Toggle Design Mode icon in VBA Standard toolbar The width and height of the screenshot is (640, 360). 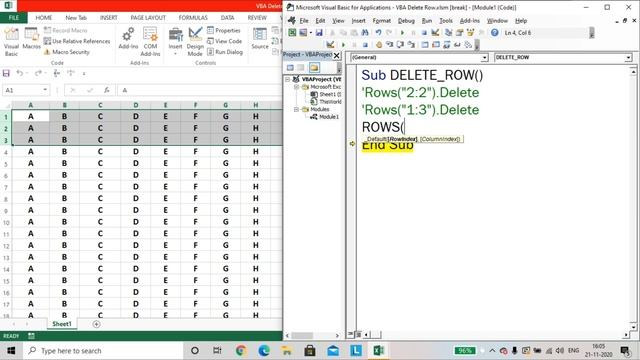click(435, 33)
